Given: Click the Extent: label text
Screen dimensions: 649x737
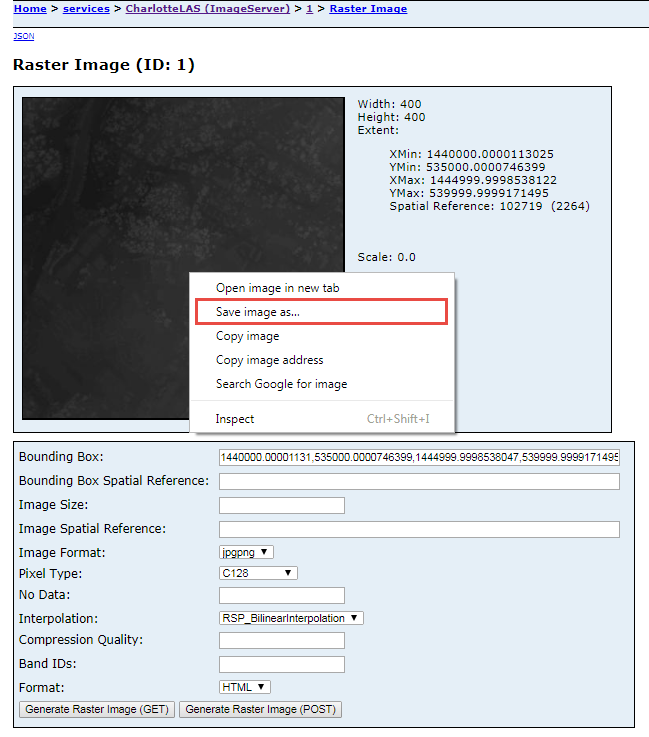Looking at the screenshot, I should [x=378, y=130].
